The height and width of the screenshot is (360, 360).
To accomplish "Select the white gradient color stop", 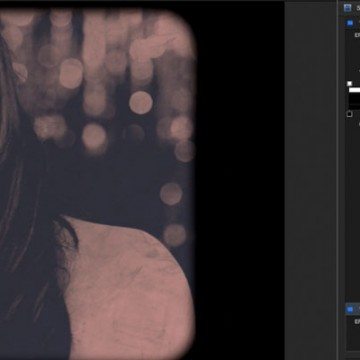I will pos(349,84).
